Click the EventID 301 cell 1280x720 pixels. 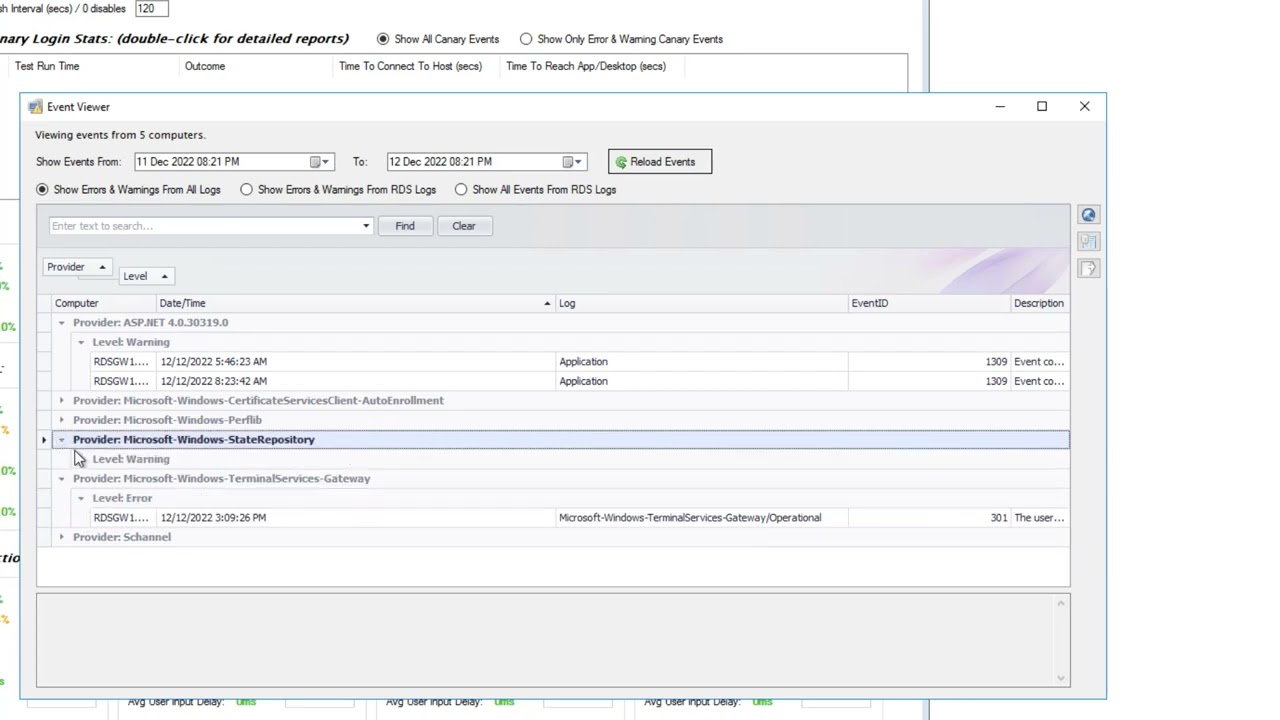coord(929,518)
